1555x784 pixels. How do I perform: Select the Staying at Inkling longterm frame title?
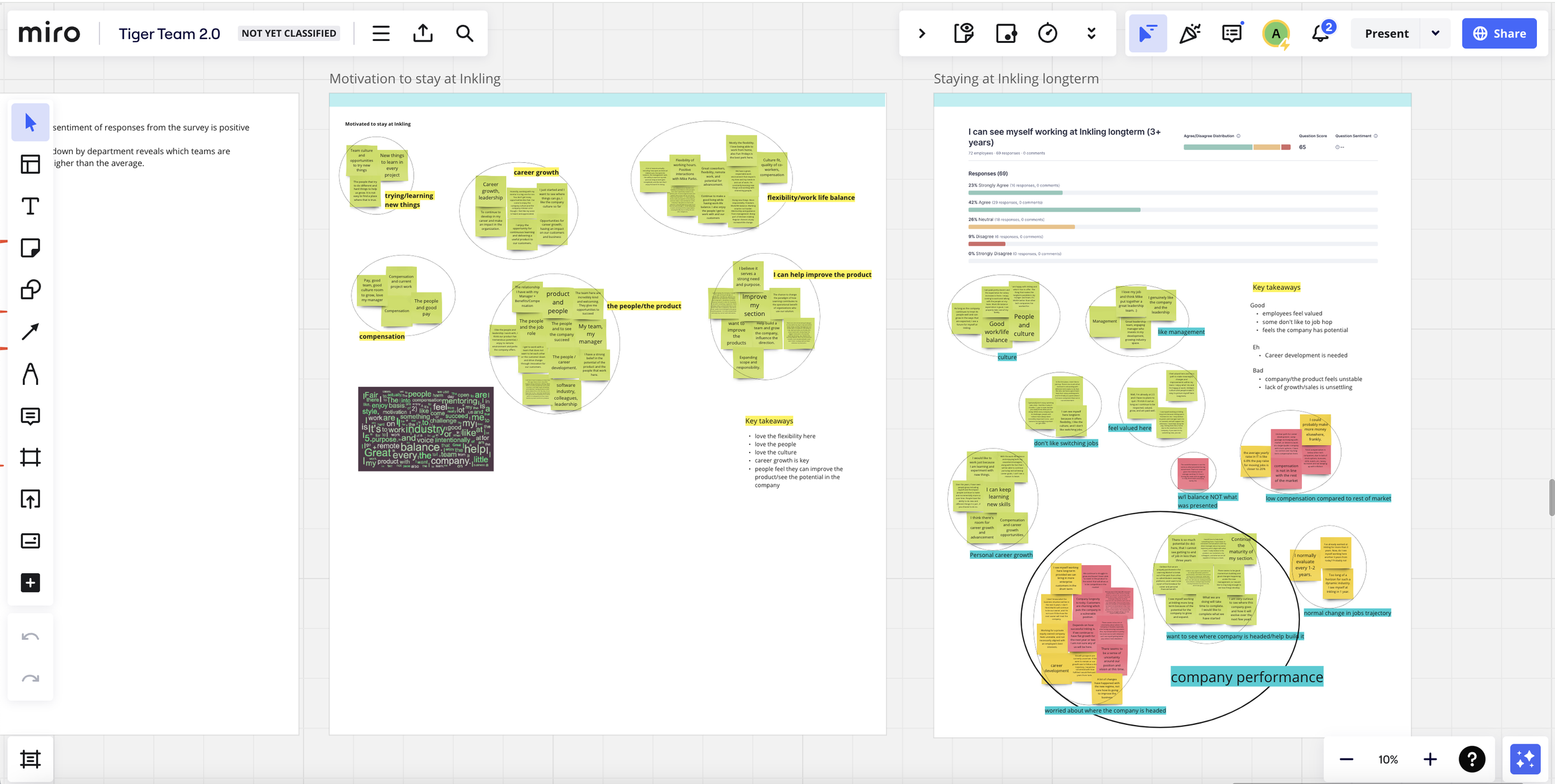[x=1016, y=78]
